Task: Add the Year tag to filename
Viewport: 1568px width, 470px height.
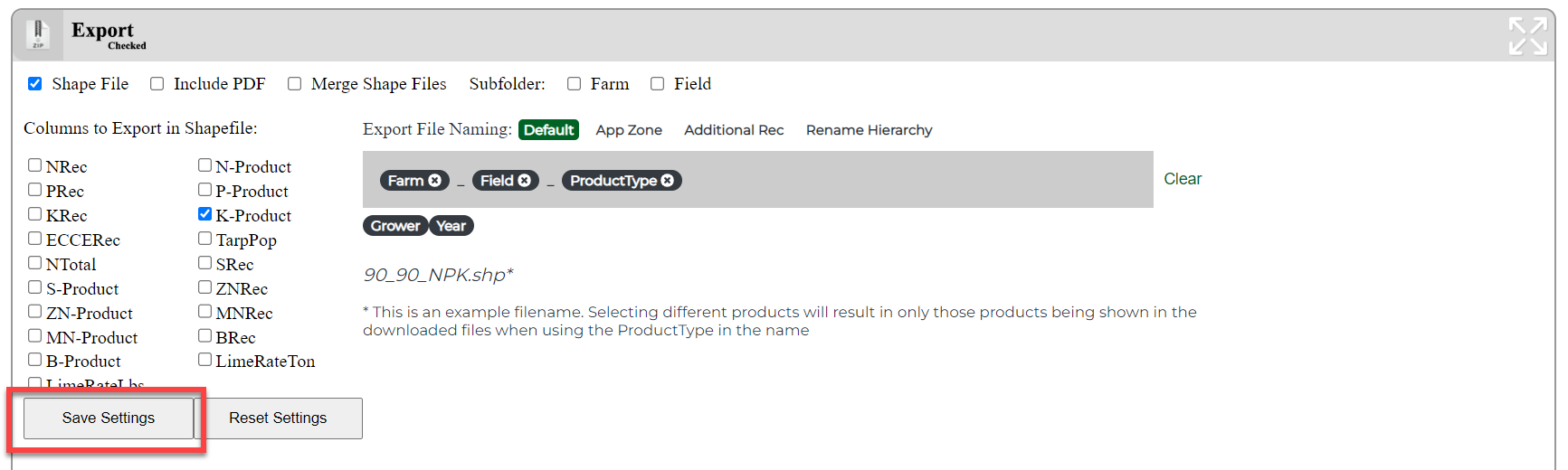Action: click(x=451, y=226)
